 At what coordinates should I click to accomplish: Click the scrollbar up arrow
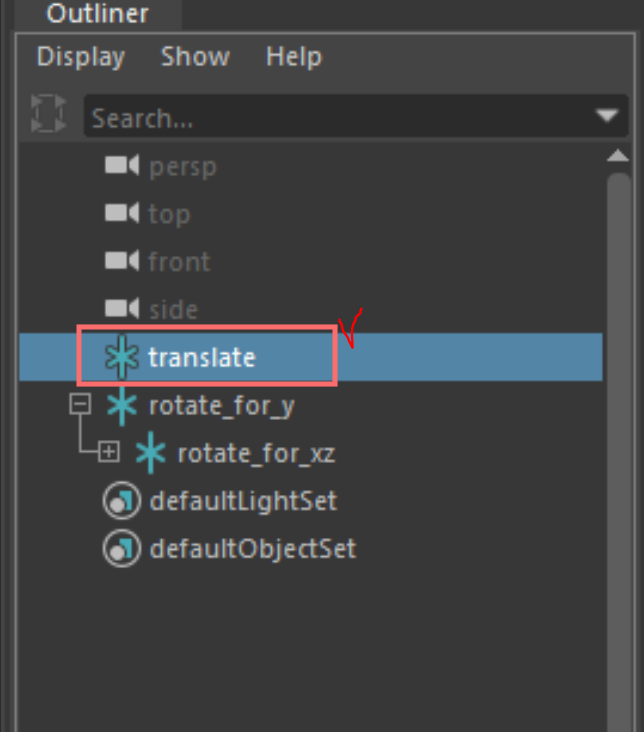(618, 155)
